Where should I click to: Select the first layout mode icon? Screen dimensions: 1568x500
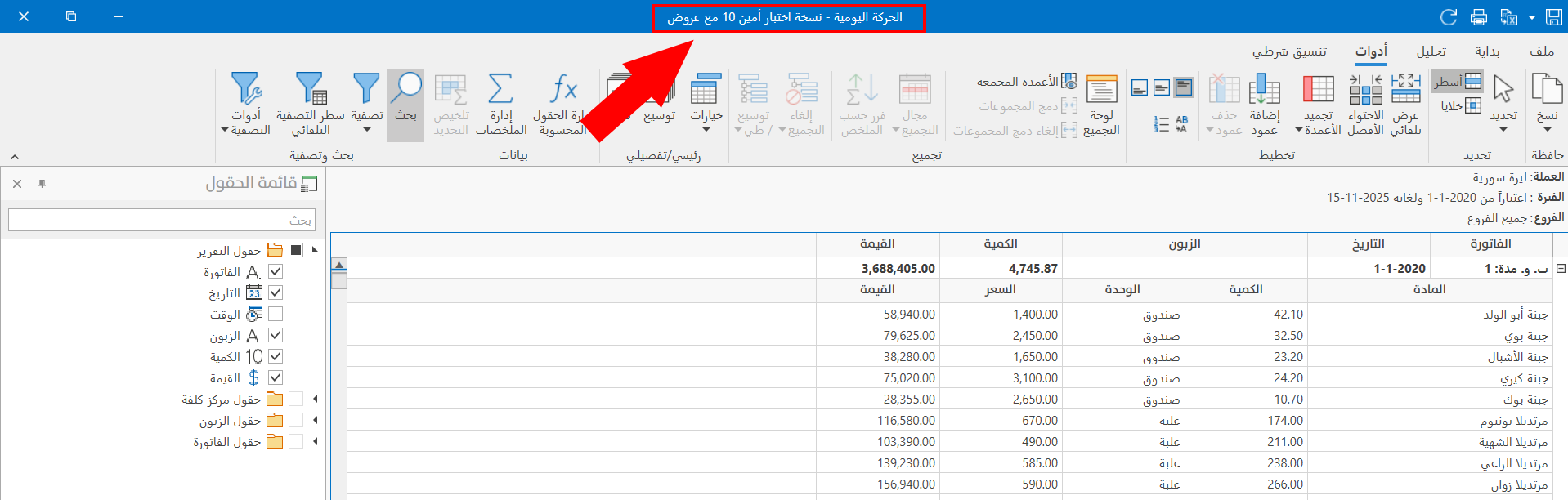(1140, 87)
